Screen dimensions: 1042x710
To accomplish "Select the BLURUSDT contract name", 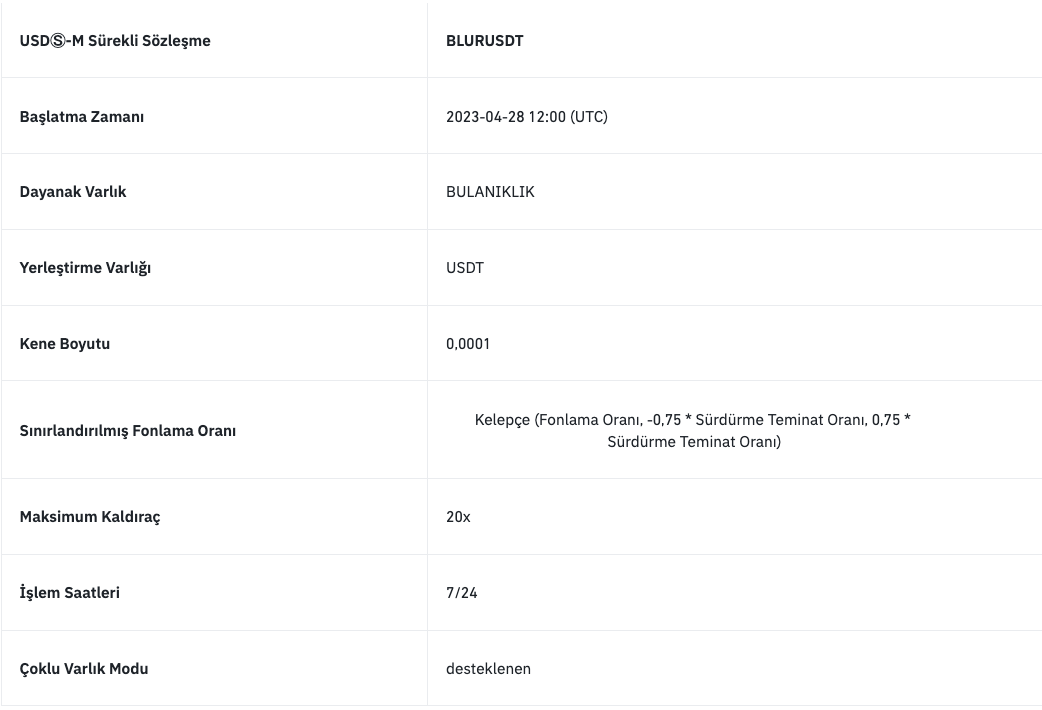I will pyautogui.click(x=484, y=41).
